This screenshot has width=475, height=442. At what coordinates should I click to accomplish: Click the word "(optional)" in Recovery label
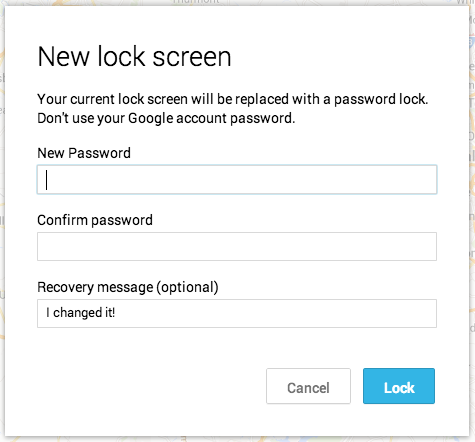point(187,287)
